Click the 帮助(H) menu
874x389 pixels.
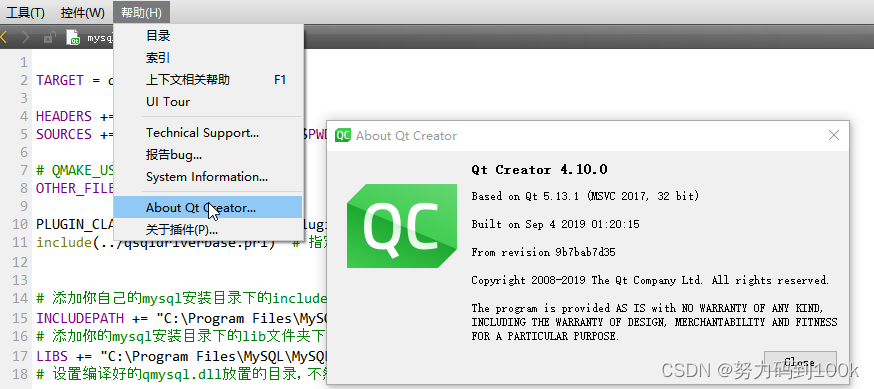click(x=141, y=12)
